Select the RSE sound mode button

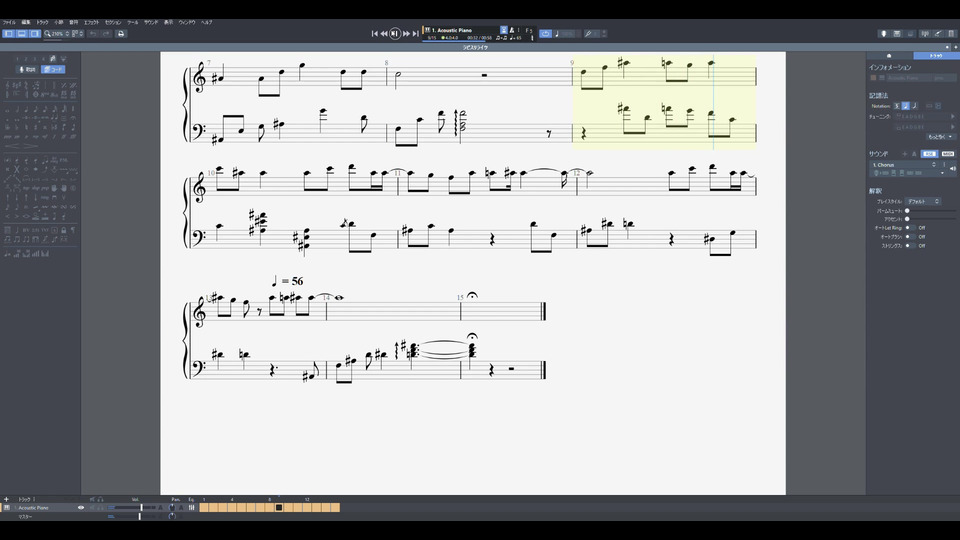[929, 154]
